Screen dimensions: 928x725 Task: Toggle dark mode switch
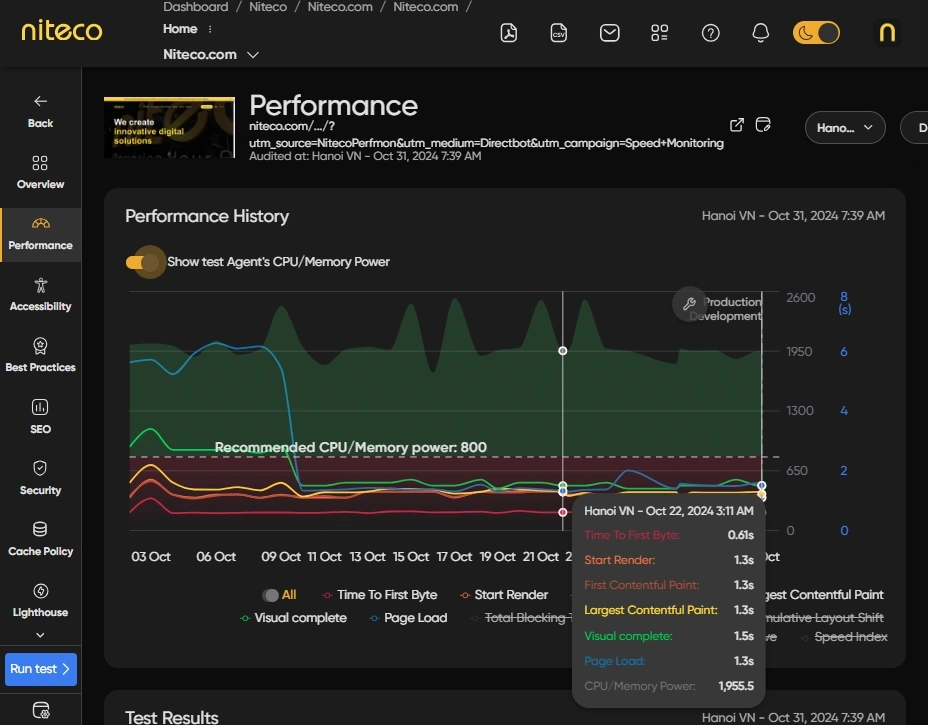[816, 33]
